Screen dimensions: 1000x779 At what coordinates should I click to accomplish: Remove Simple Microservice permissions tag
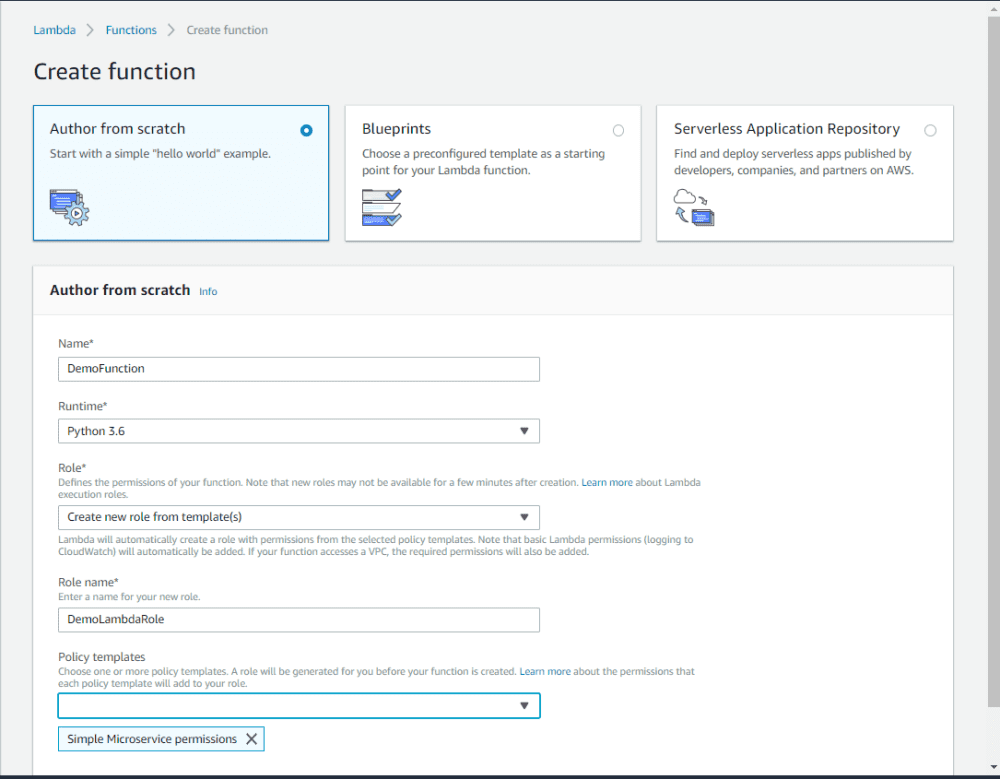pos(251,739)
